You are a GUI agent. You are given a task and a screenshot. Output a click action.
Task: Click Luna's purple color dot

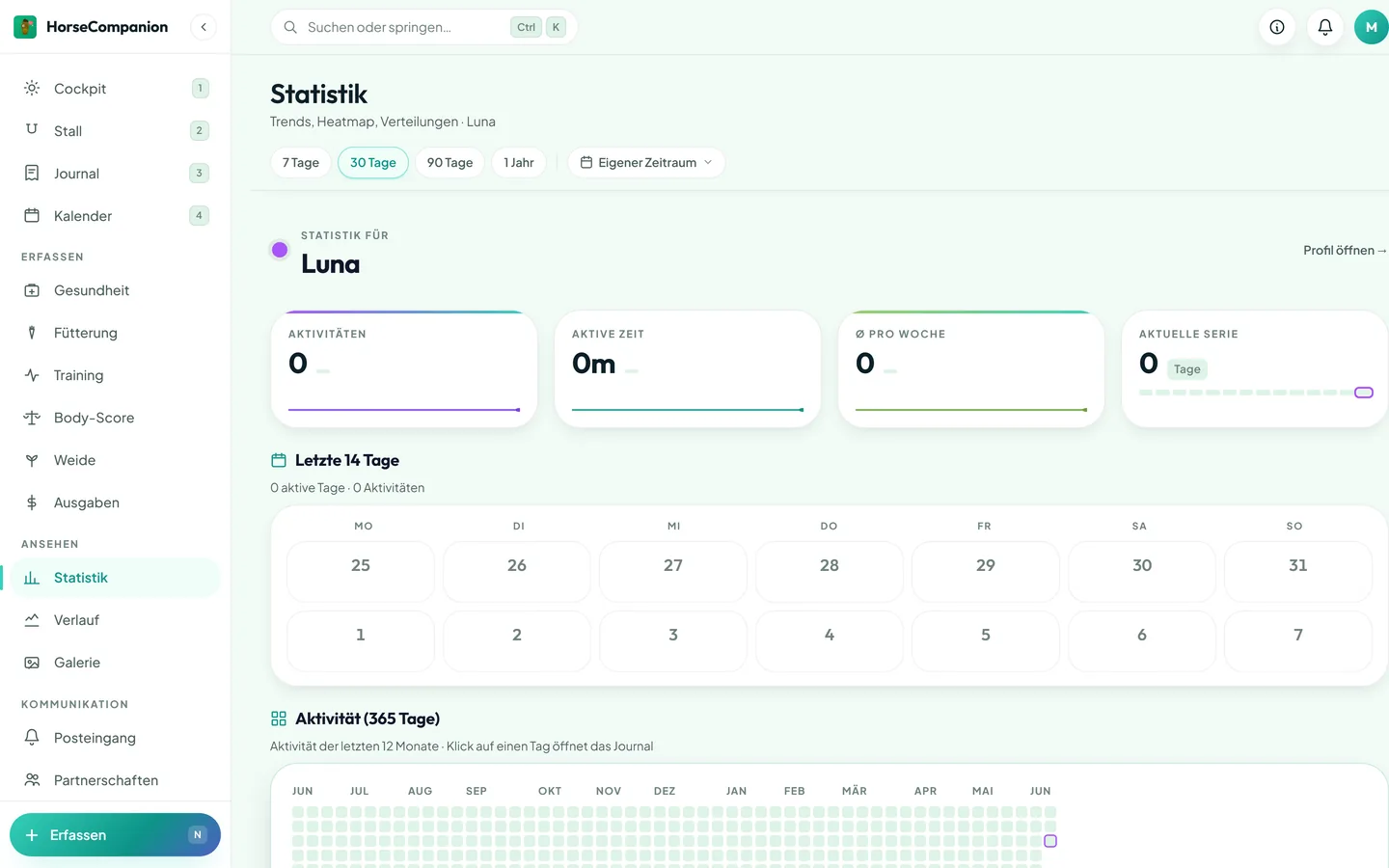280,250
